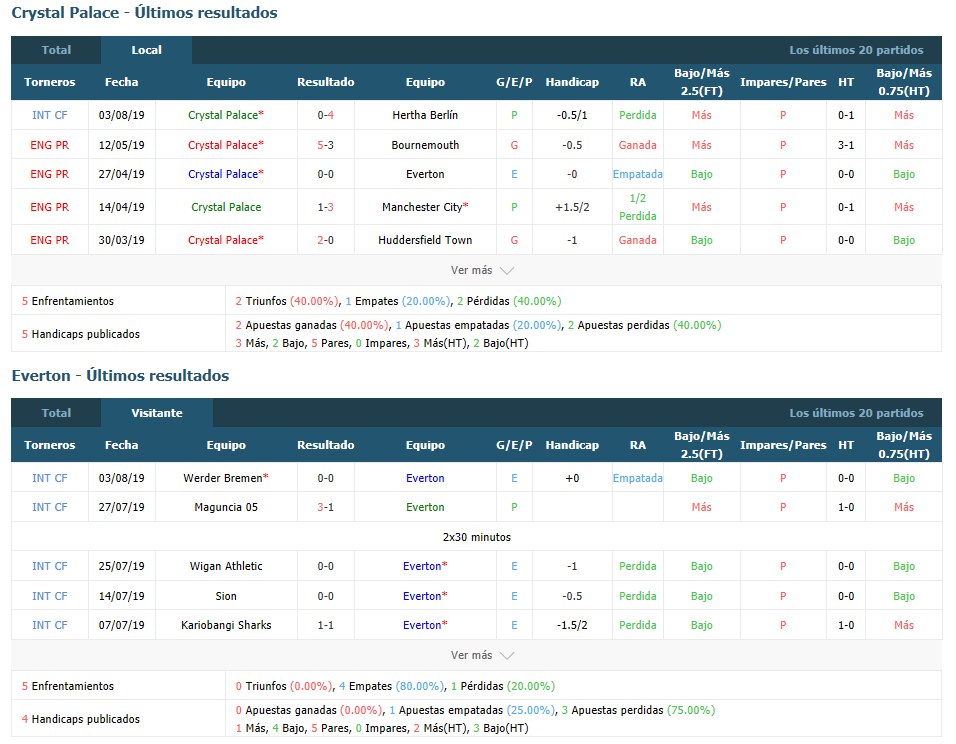
Task: Open Los últimos 20 partidos in Everton table
Action: (x=856, y=413)
